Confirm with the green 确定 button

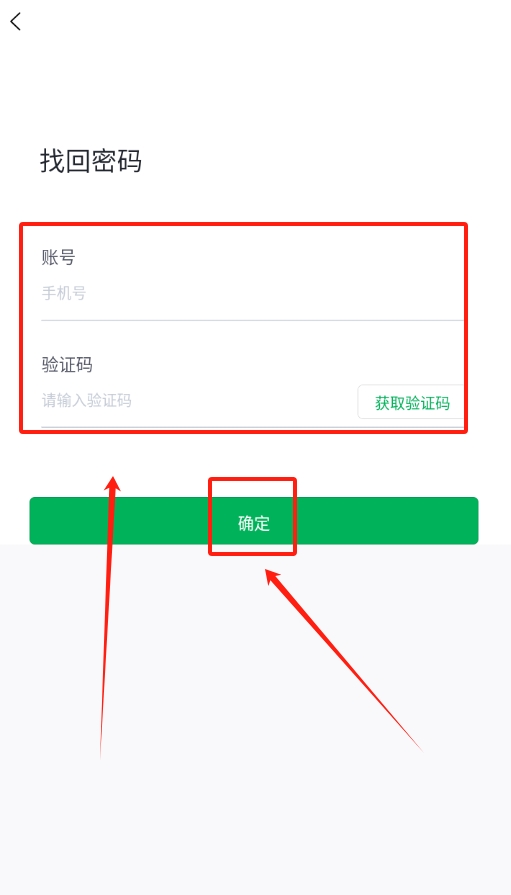click(254, 521)
